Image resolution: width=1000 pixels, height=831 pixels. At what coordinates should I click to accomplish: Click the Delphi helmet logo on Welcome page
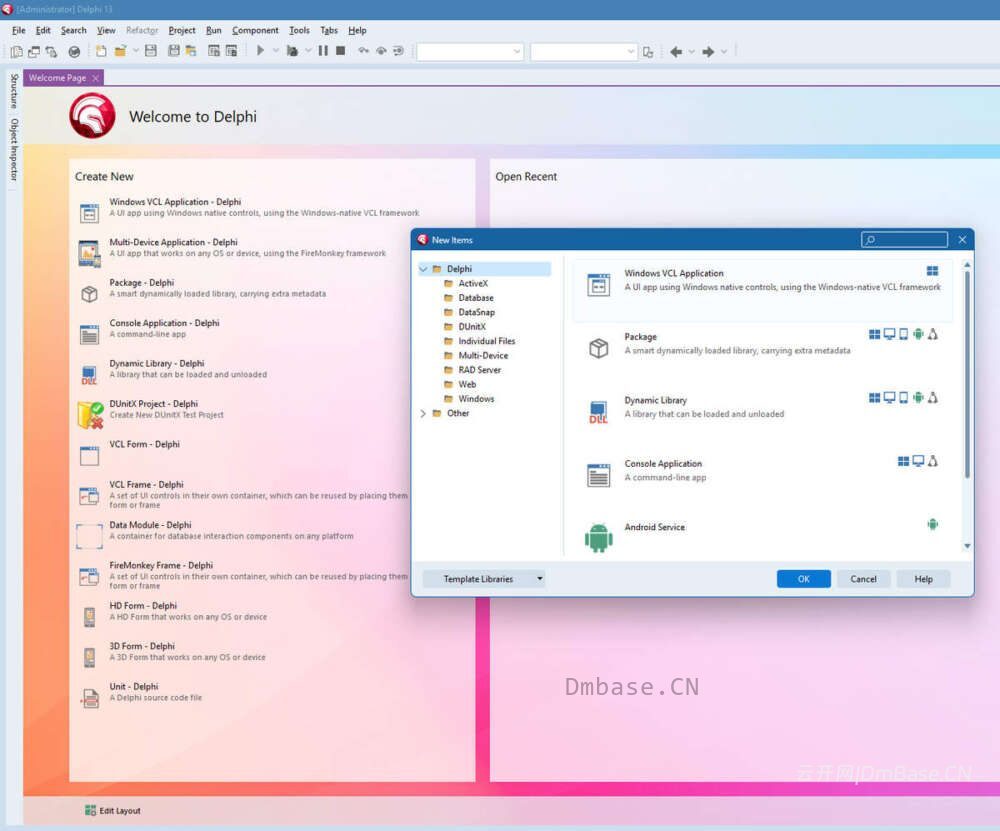[92, 115]
